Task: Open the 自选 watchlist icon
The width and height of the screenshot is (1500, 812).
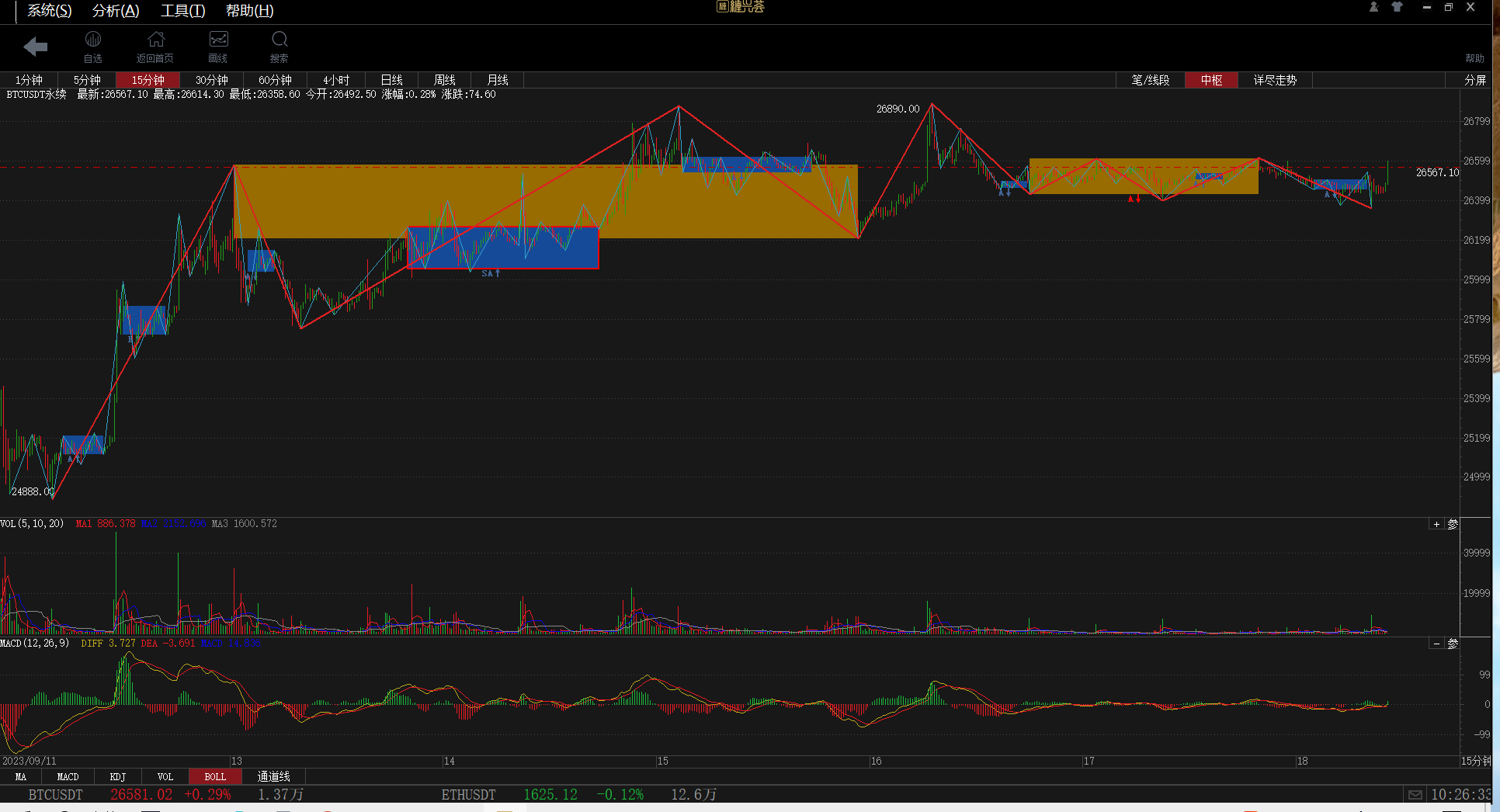Action: coord(93,47)
